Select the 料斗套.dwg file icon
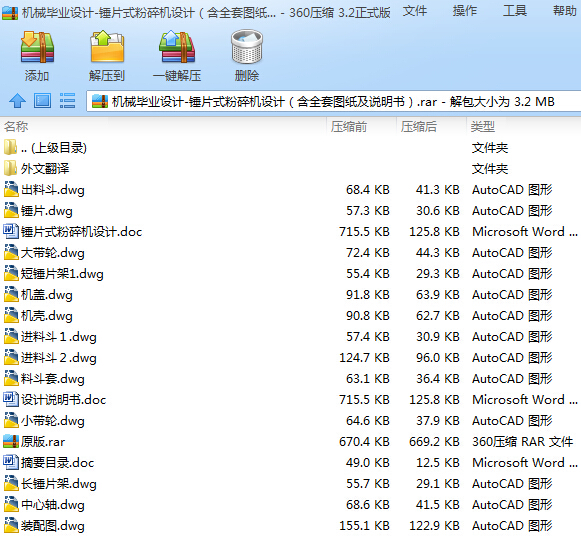The image size is (581, 547). coord(11,378)
